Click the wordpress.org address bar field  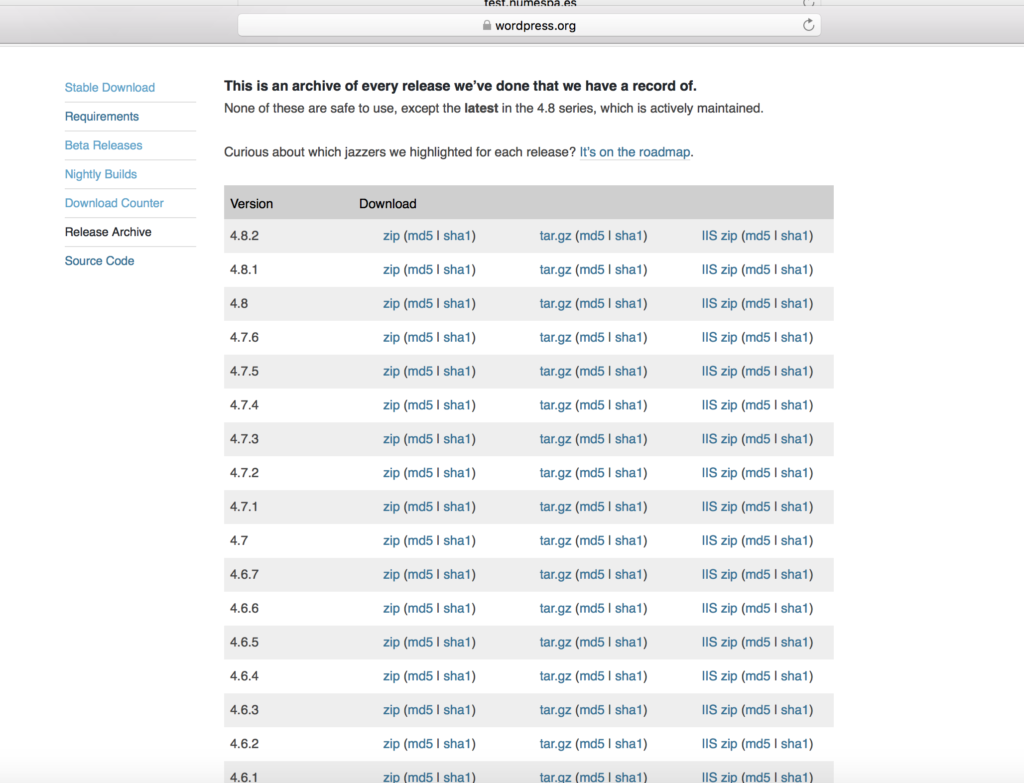pyautogui.click(x=528, y=25)
